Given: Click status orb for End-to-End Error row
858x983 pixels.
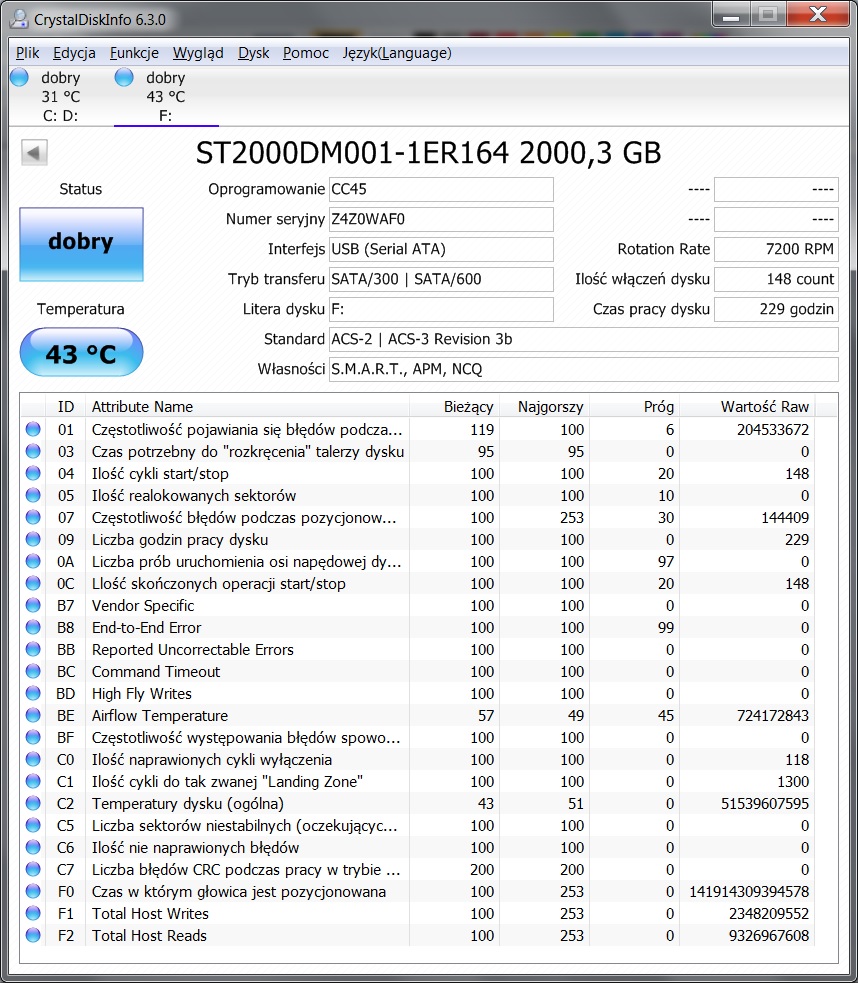Looking at the screenshot, I should [33, 627].
